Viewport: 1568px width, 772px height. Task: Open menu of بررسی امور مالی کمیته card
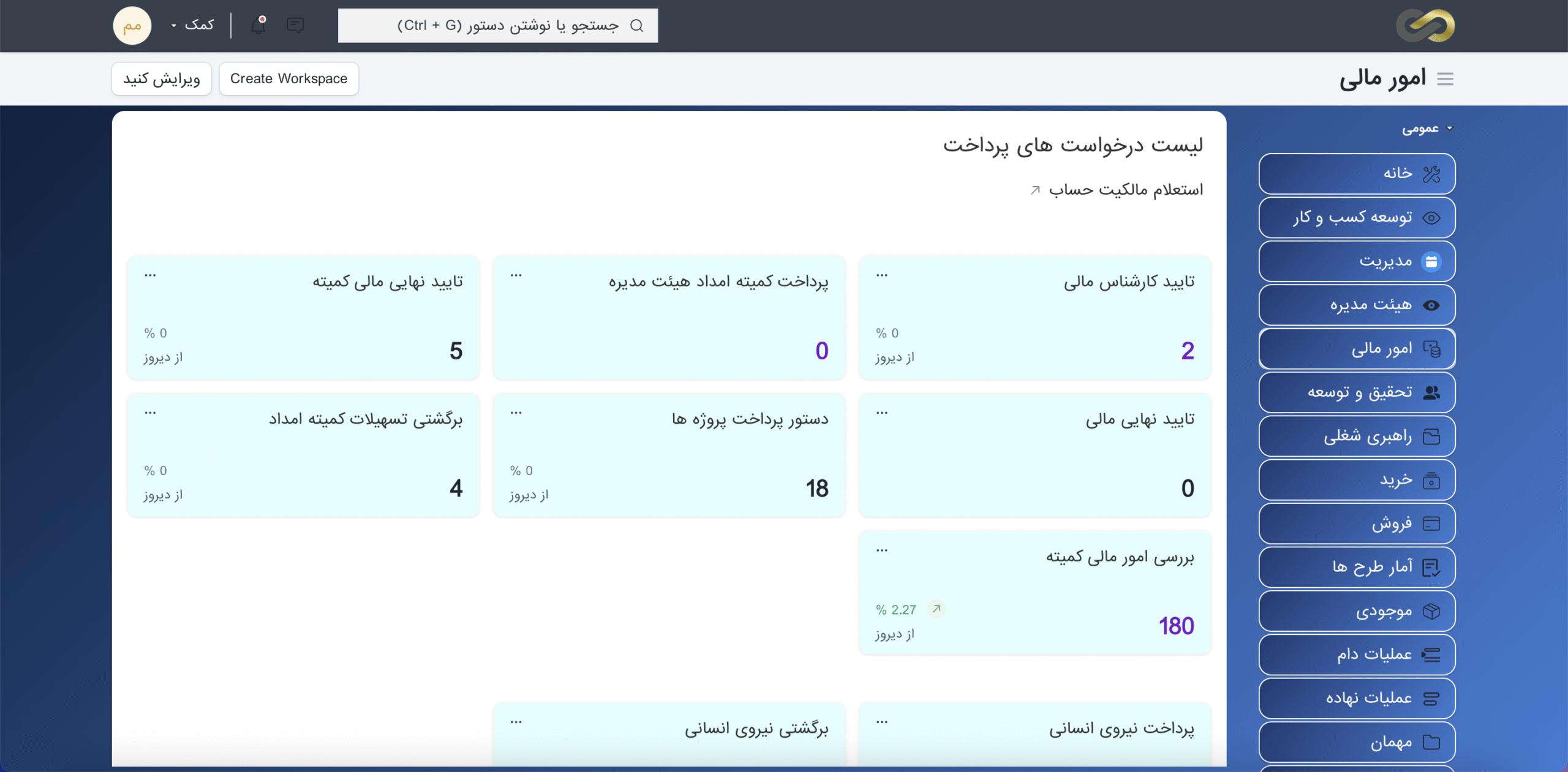click(x=882, y=550)
